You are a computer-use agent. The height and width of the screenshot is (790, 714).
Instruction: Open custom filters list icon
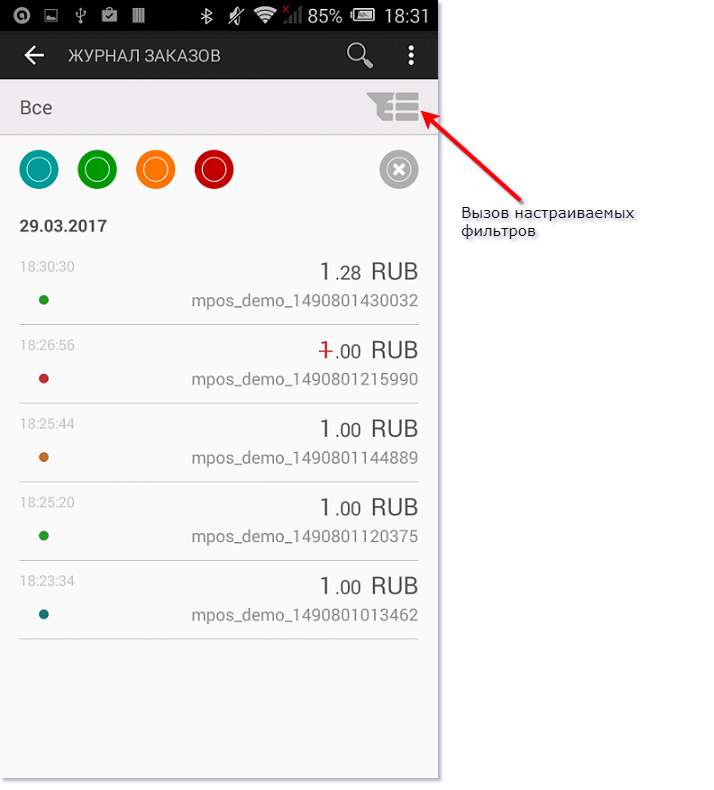(x=394, y=106)
